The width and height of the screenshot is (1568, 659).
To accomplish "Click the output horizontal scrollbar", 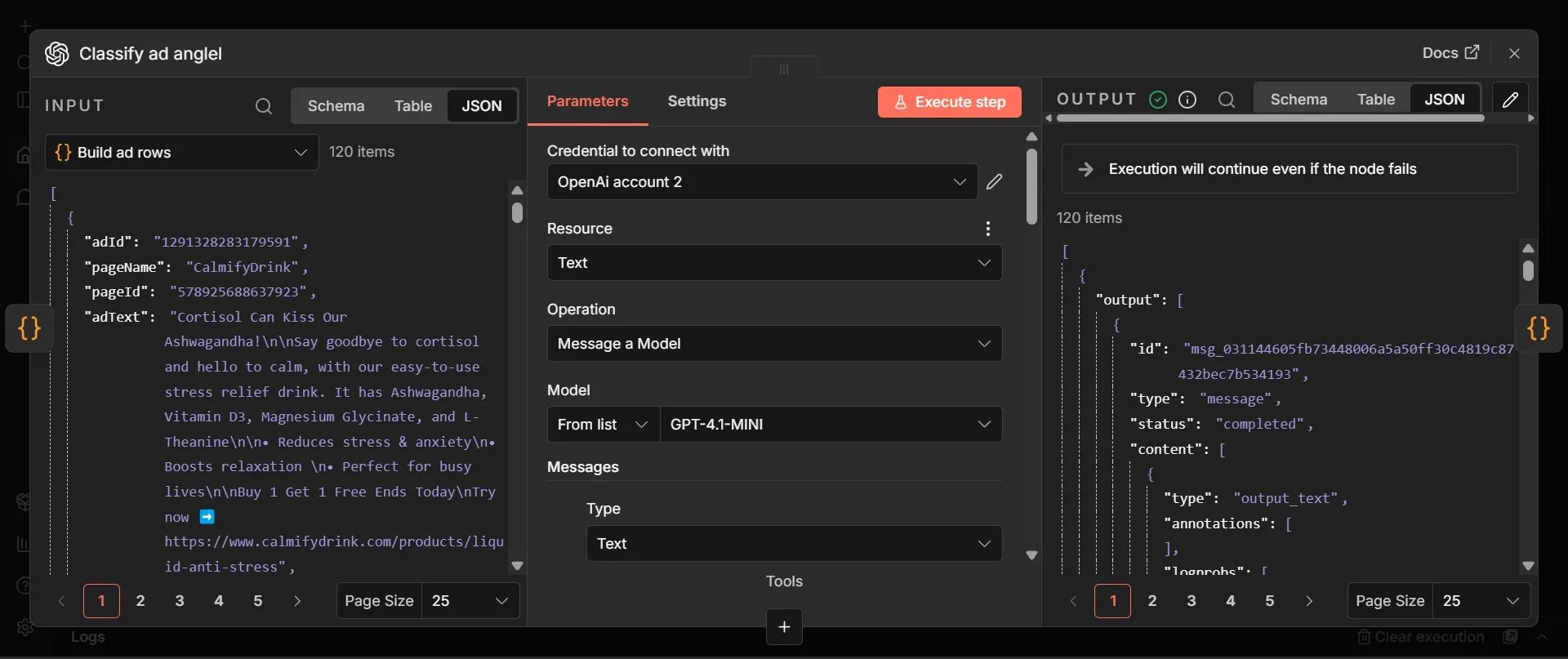I will click(1270, 118).
